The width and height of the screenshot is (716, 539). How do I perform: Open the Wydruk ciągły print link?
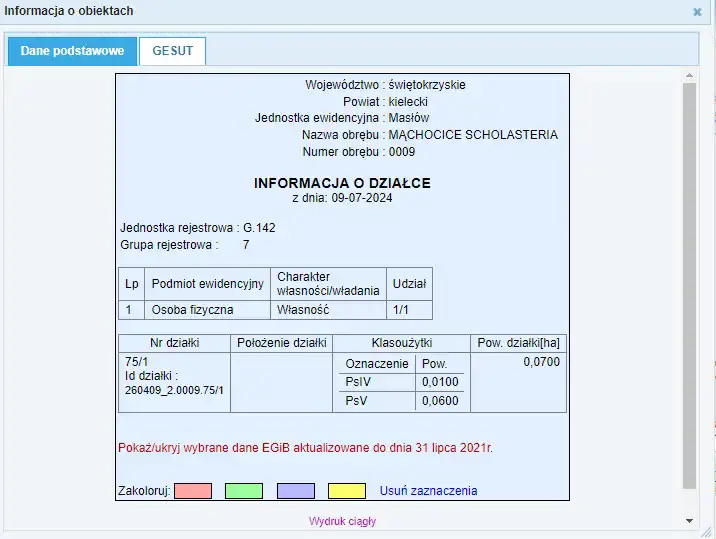[342, 521]
